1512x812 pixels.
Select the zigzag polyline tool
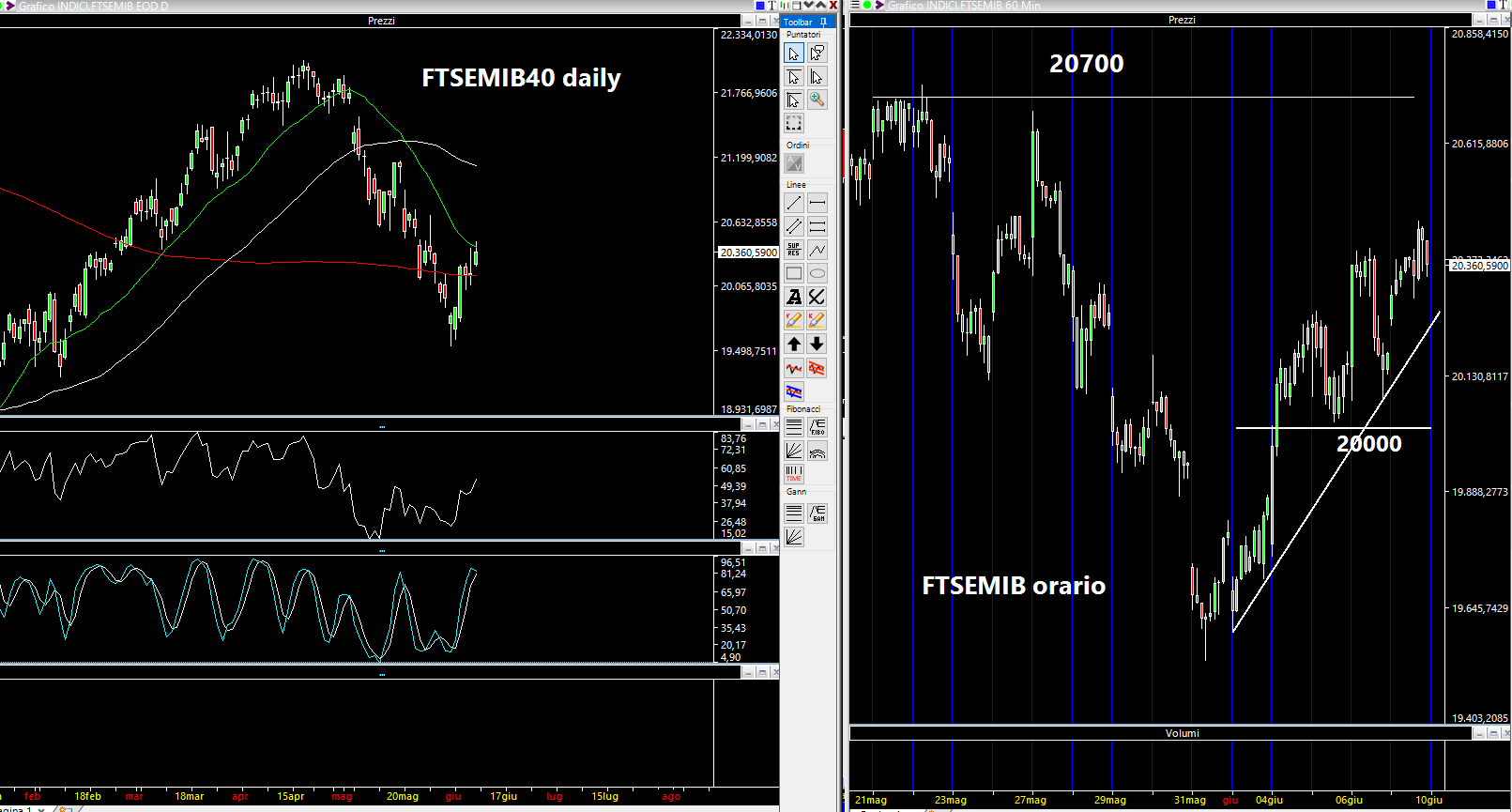pos(817,250)
